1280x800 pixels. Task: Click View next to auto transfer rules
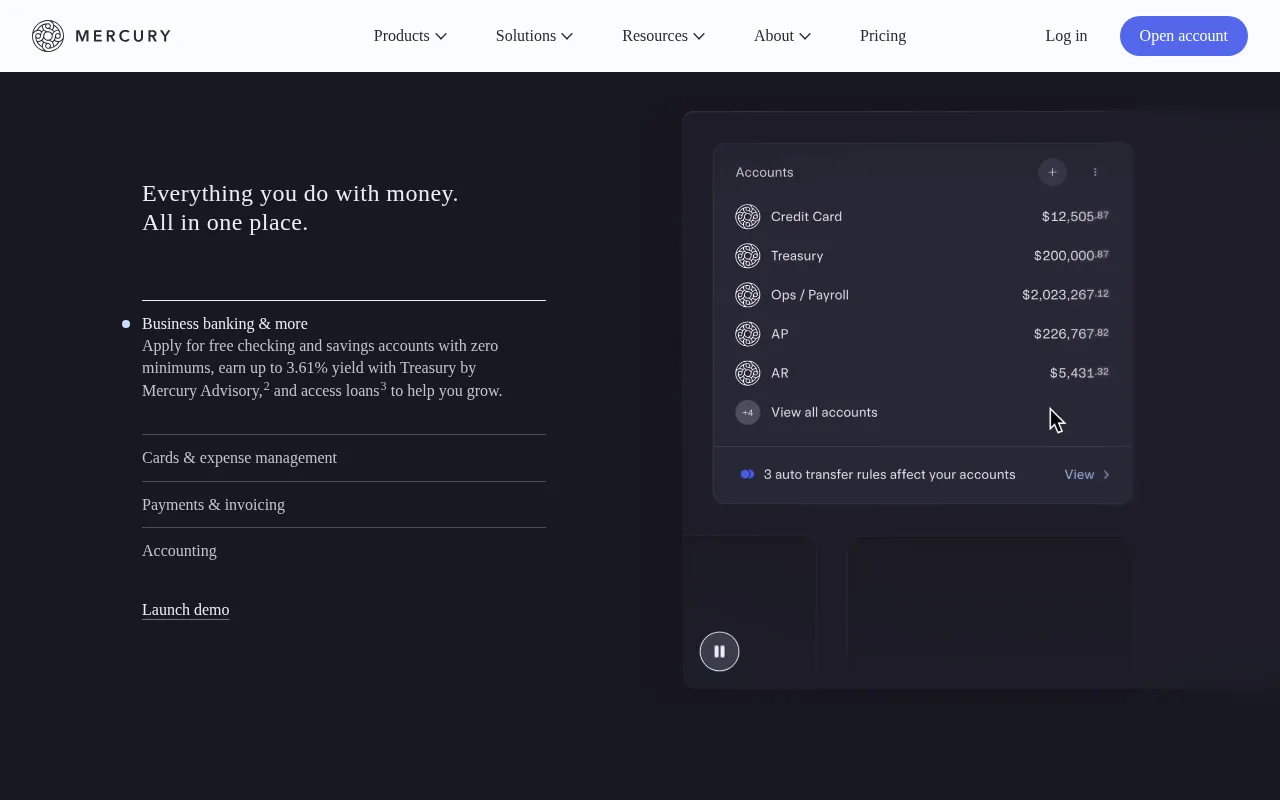coord(1079,475)
